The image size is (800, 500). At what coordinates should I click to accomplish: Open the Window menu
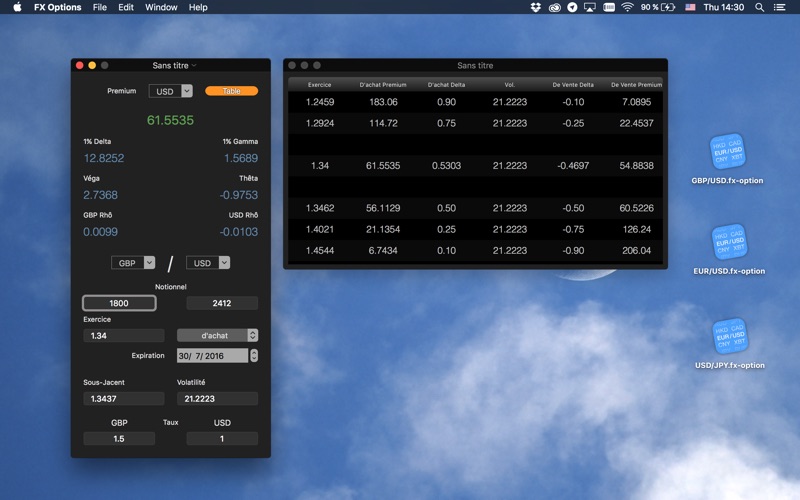(x=161, y=7)
